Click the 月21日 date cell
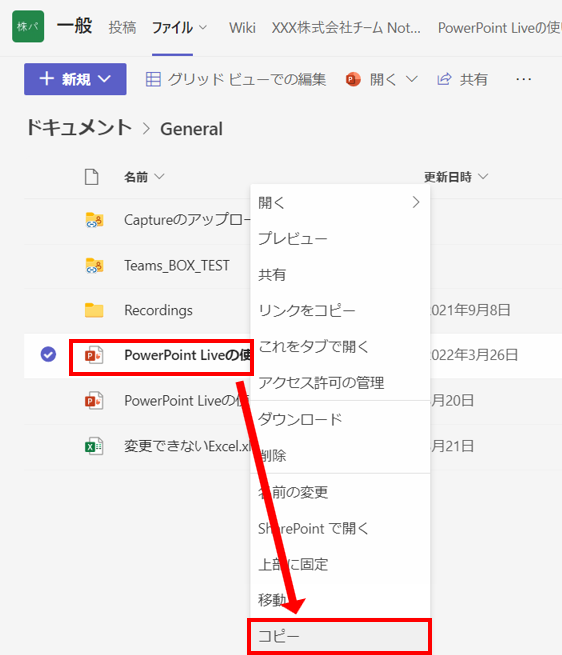This screenshot has height=655, width=562. click(452, 447)
